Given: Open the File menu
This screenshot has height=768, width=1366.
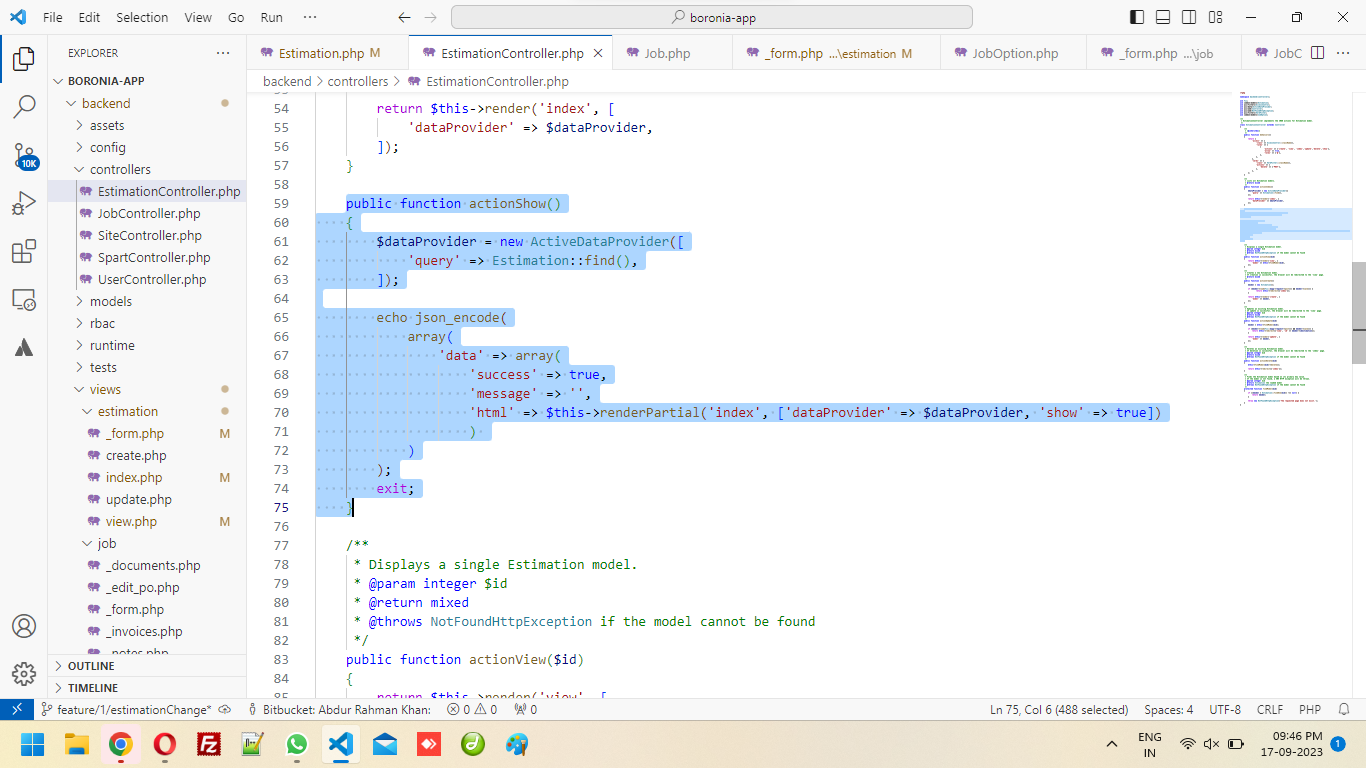Looking at the screenshot, I should [53, 17].
